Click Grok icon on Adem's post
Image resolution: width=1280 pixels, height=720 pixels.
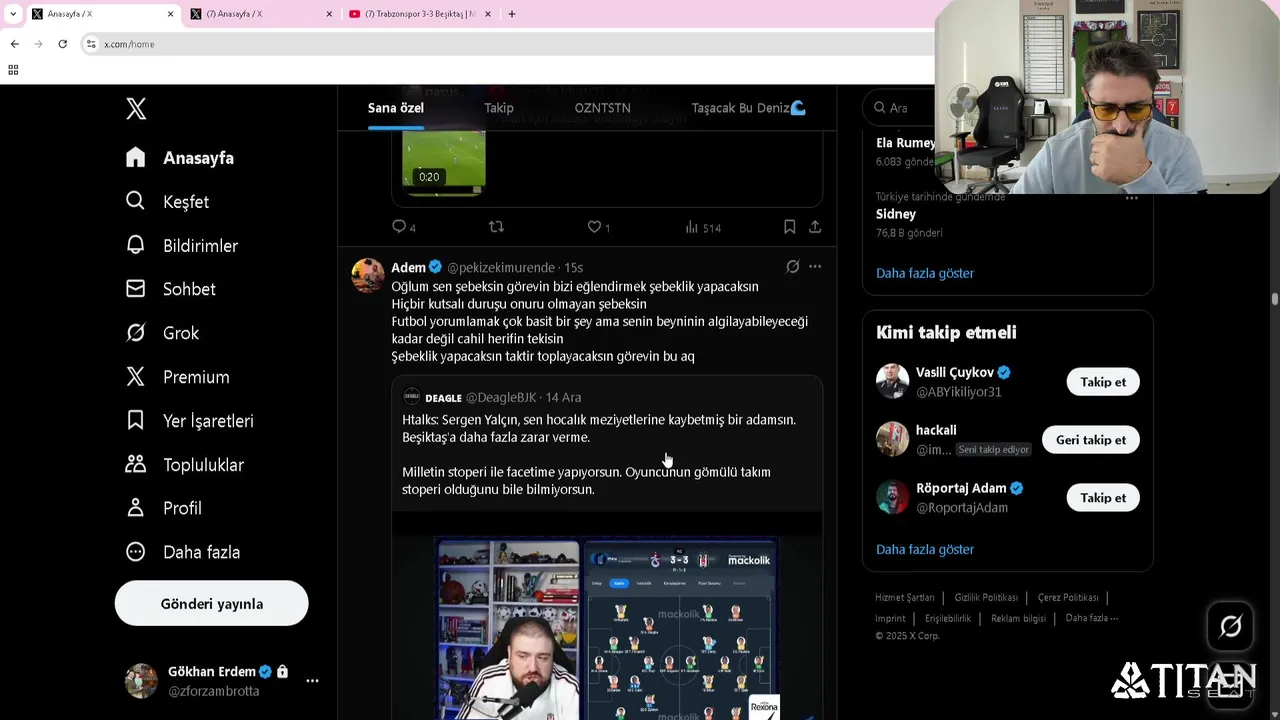click(x=792, y=267)
